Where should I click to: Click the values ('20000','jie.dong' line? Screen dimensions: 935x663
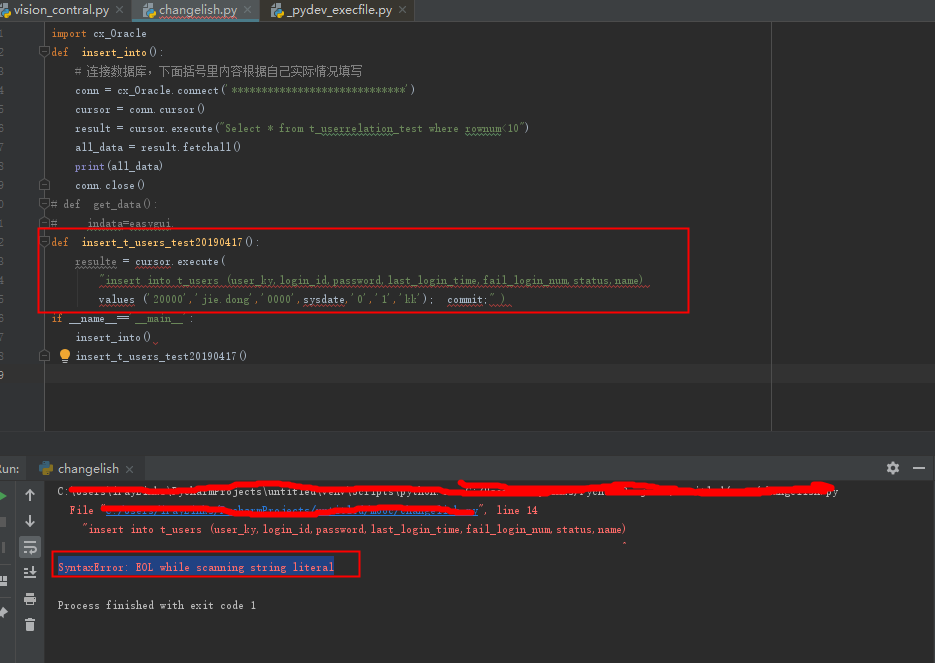pyautogui.click(x=302, y=299)
